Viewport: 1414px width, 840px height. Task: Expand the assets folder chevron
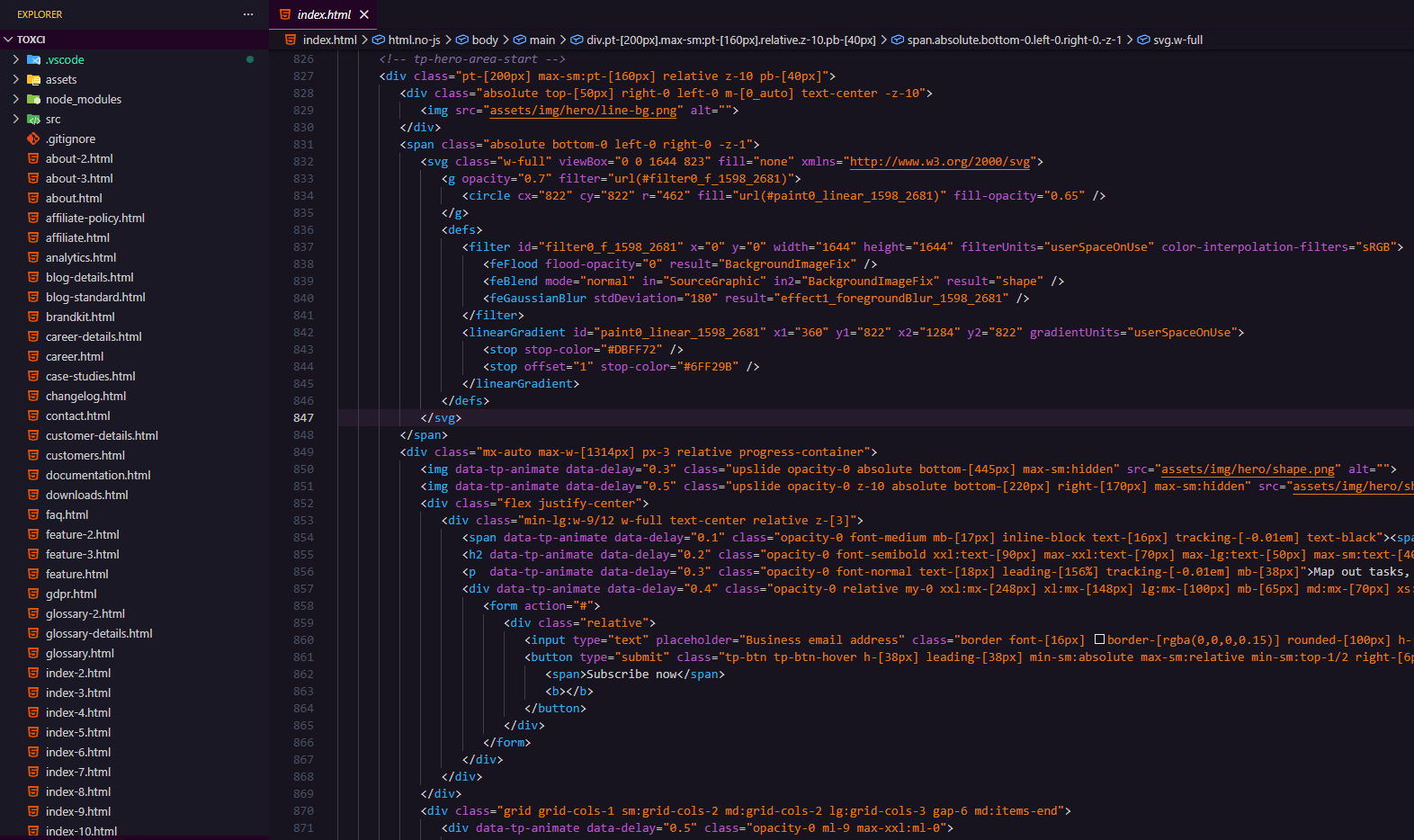[15, 79]
